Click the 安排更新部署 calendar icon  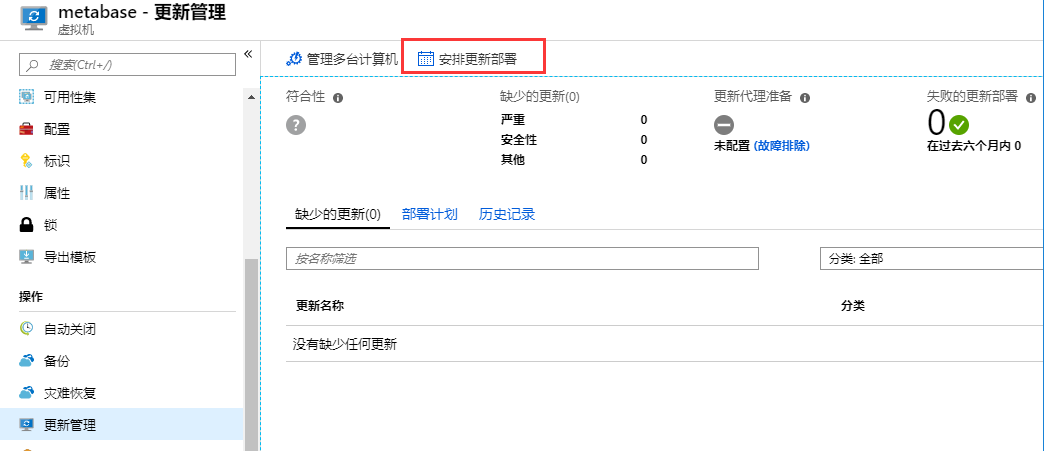tap(426, 59)
